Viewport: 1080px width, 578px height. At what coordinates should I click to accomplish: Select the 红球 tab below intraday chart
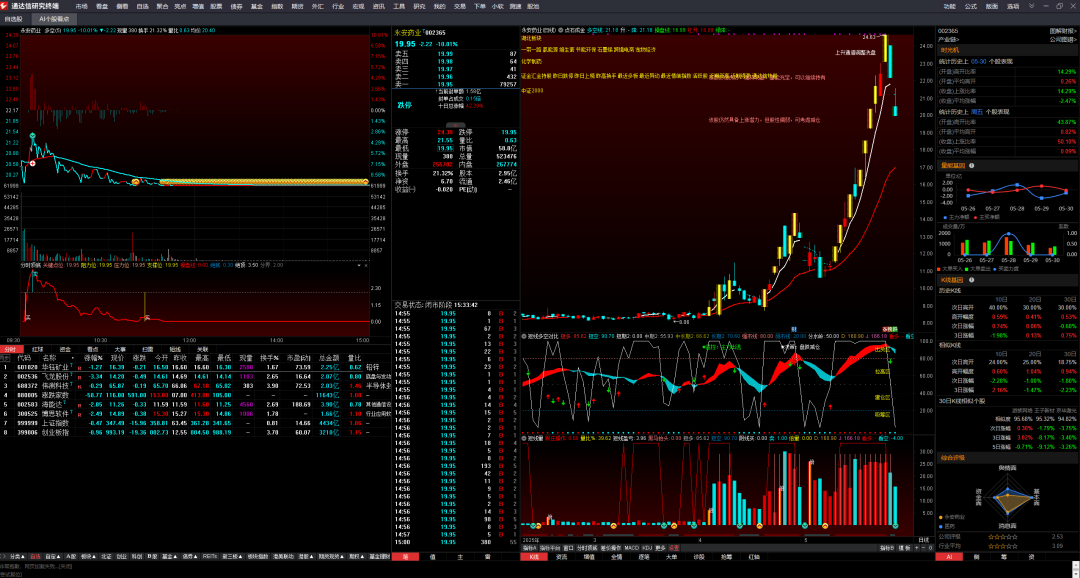(38, 349)
